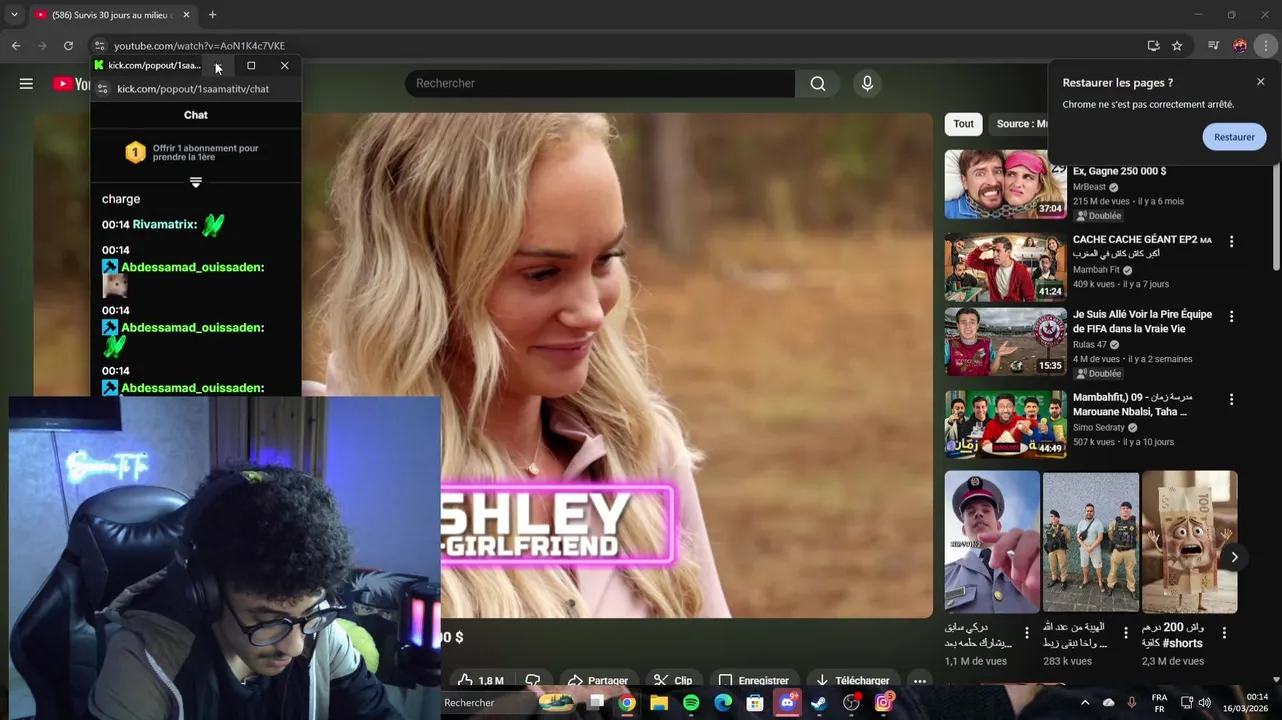The image size is (1282, 720).
Task: Click inside the YouTube Rechercher search field
Action: point(600,84)
